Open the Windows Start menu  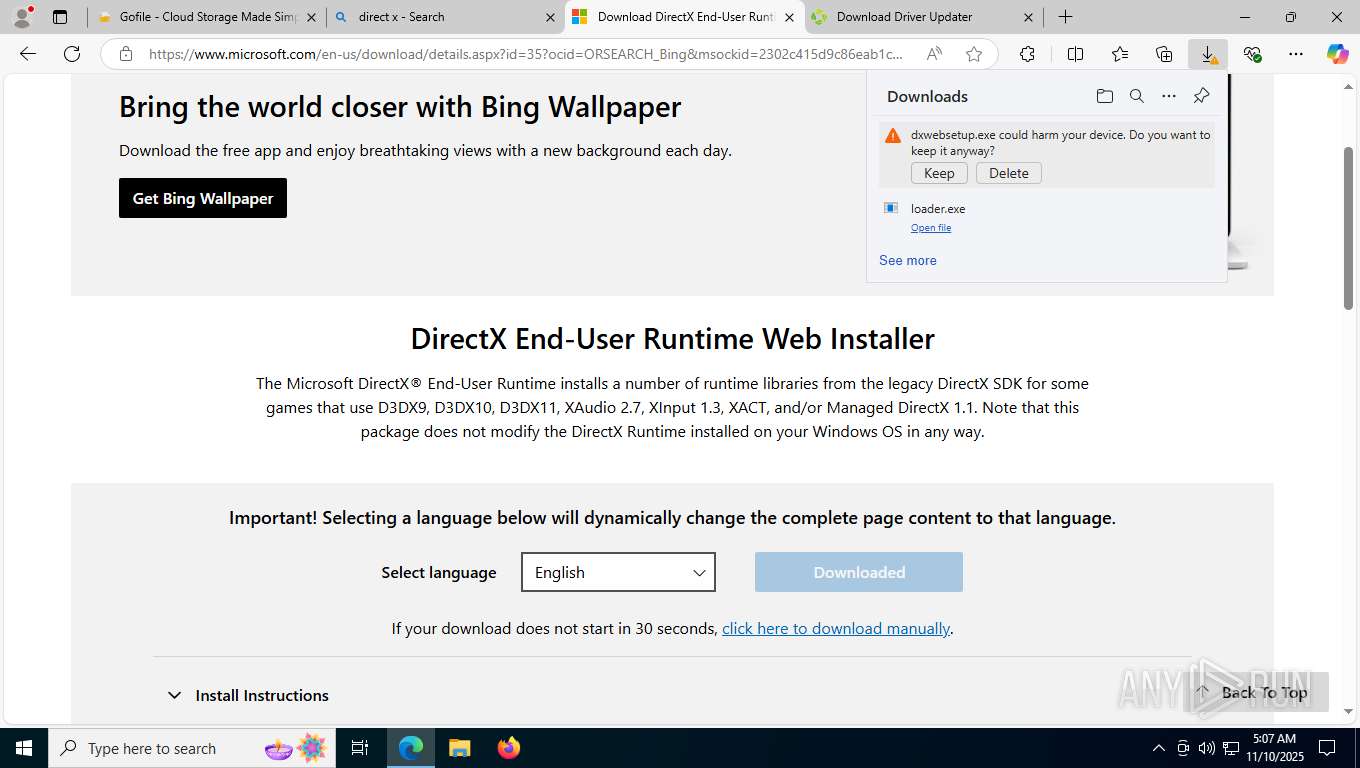tap(23, 748)
